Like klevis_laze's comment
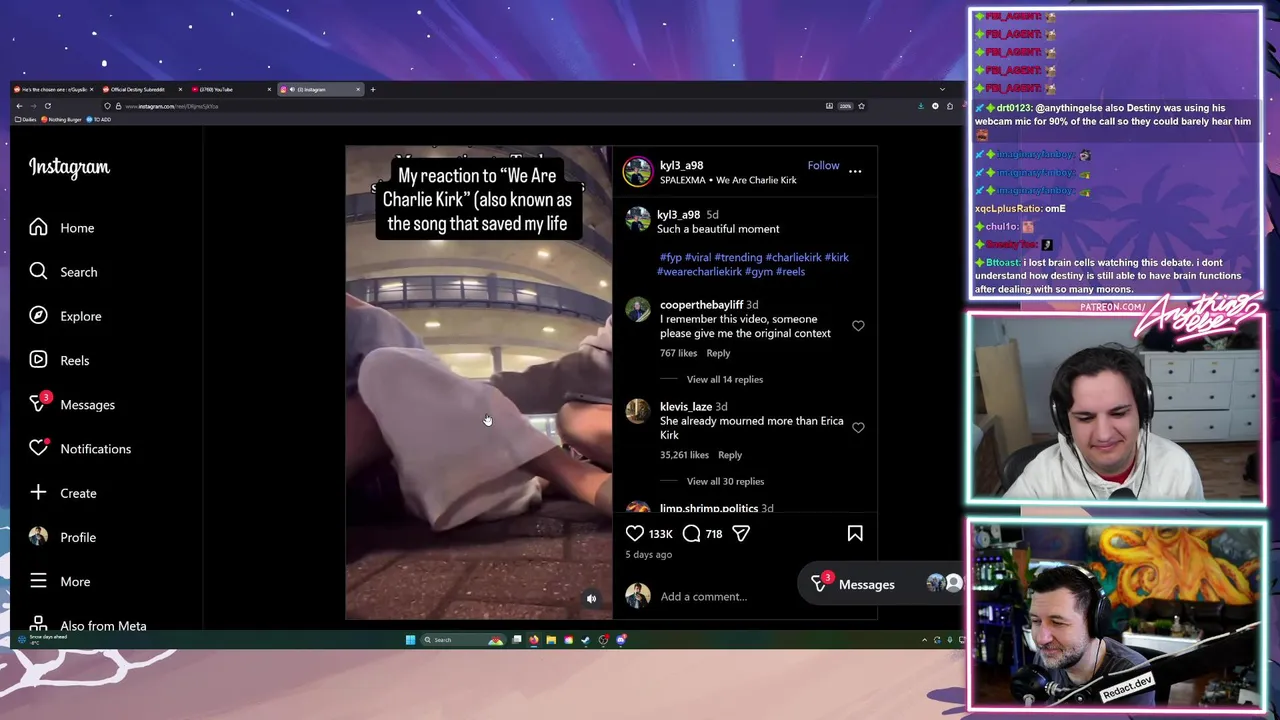The height and width of the screenshot is (720, 1280). click(x=858, y=428)
